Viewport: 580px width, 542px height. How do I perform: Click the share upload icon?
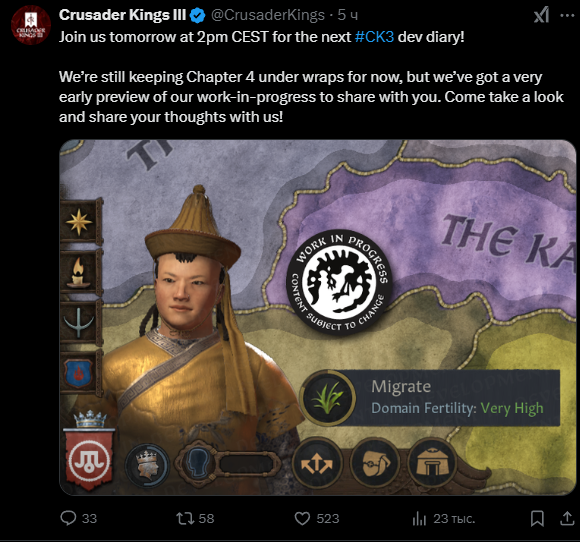point(567,518)
